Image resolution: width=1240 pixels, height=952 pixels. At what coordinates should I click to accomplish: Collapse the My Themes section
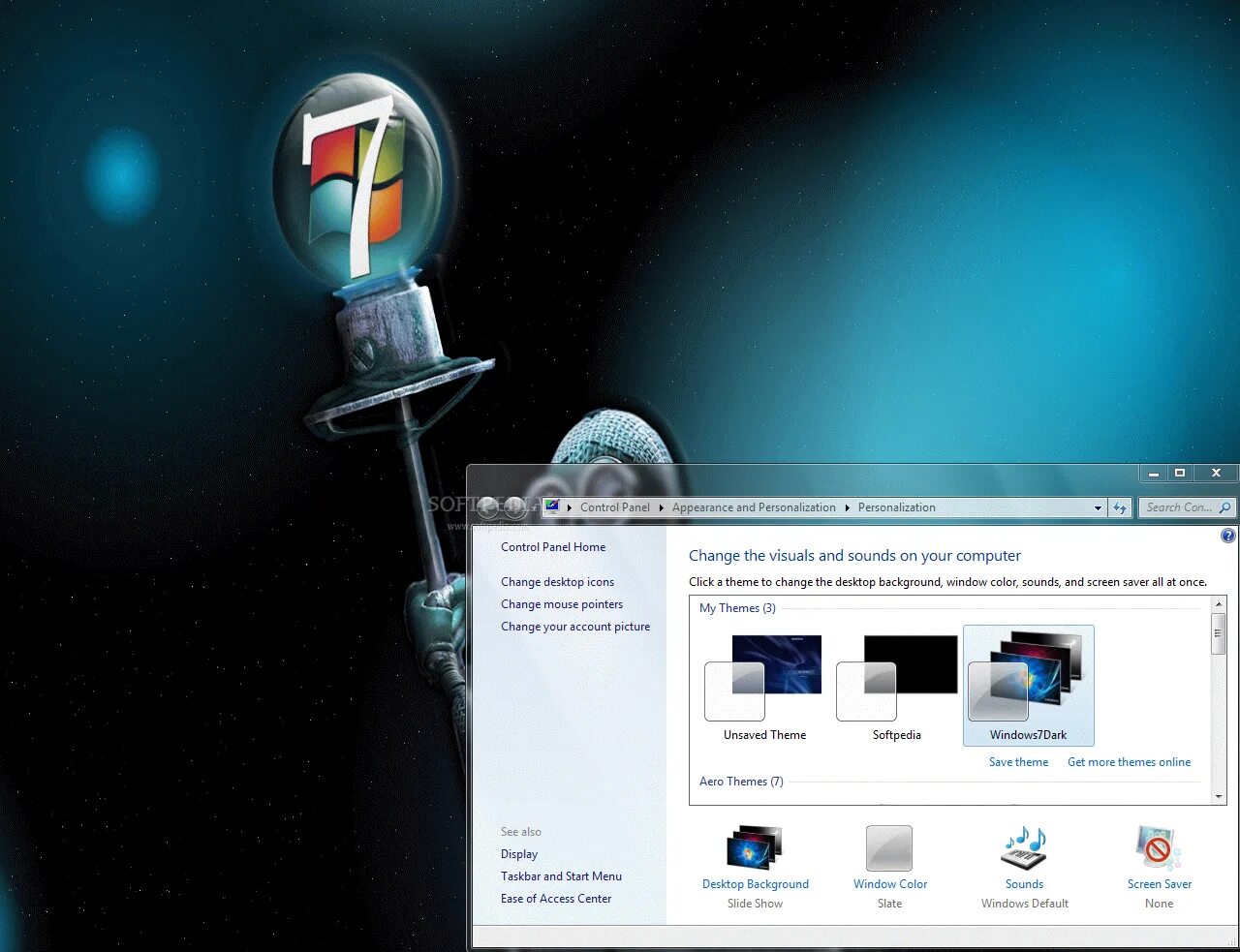(738, 608)
